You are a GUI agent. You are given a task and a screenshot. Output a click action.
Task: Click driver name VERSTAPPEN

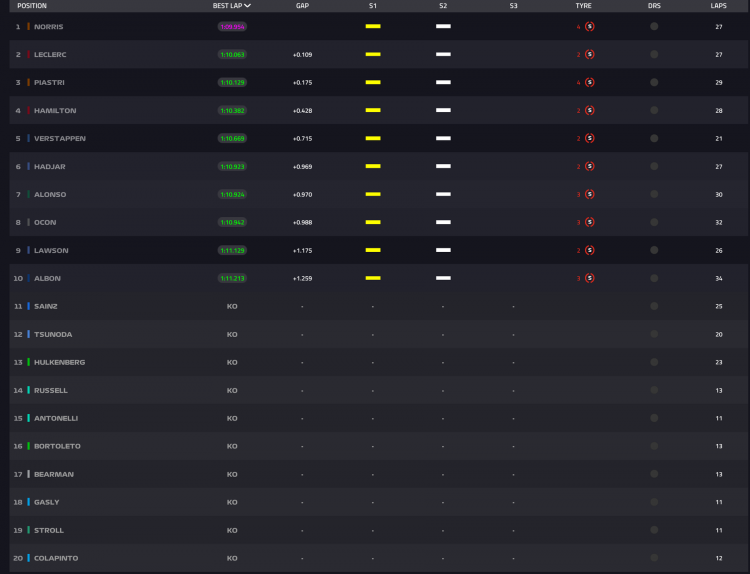[x=60, y=138]
